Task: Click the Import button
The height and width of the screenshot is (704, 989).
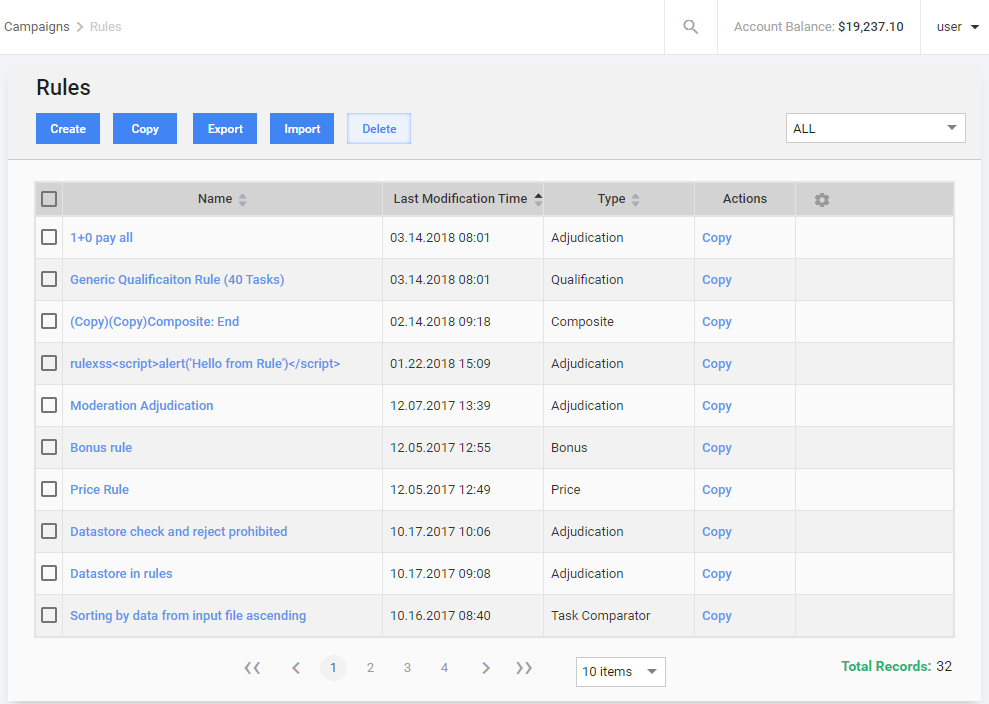Action: [302, 129]
